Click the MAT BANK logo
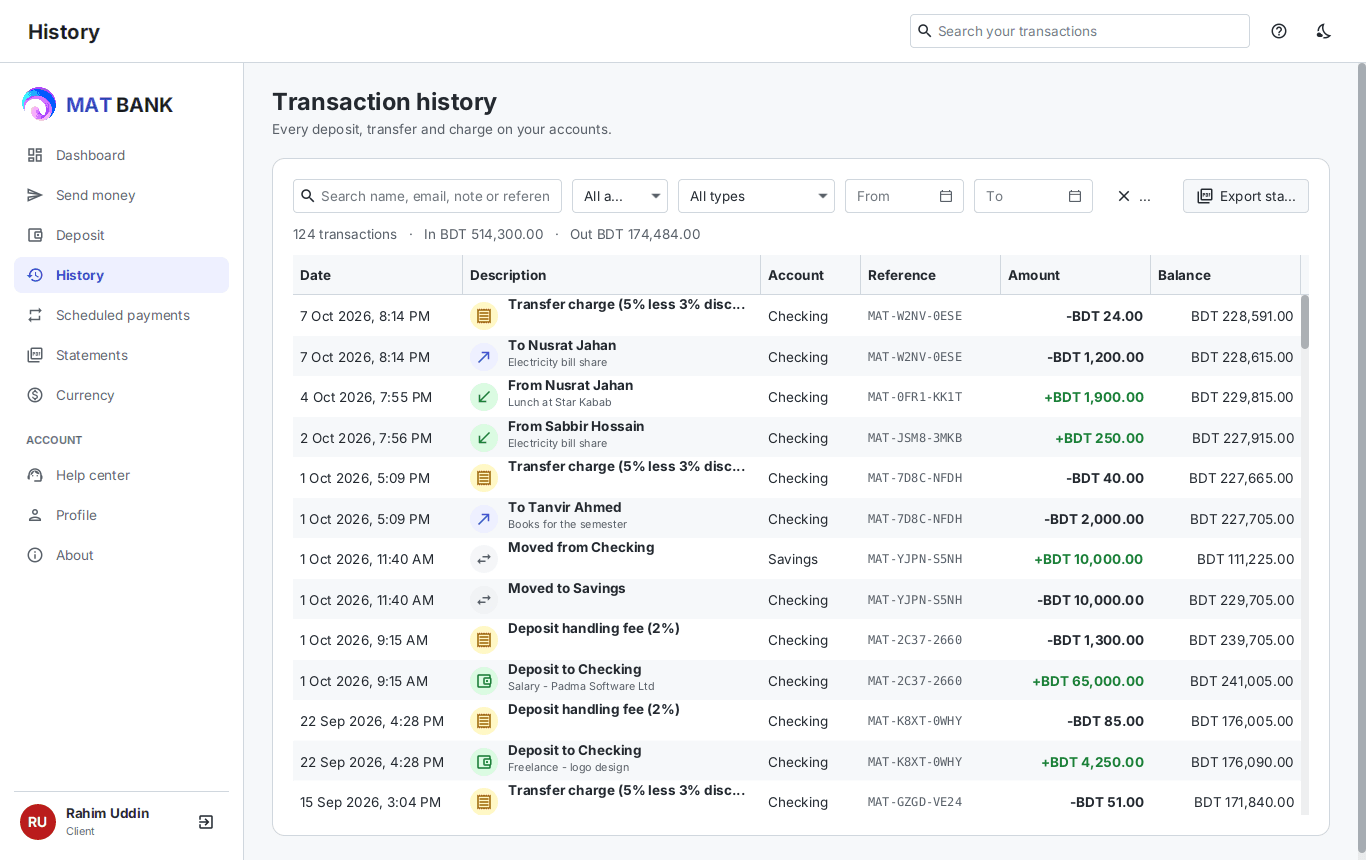The image size is (1366, 860). 98,104
